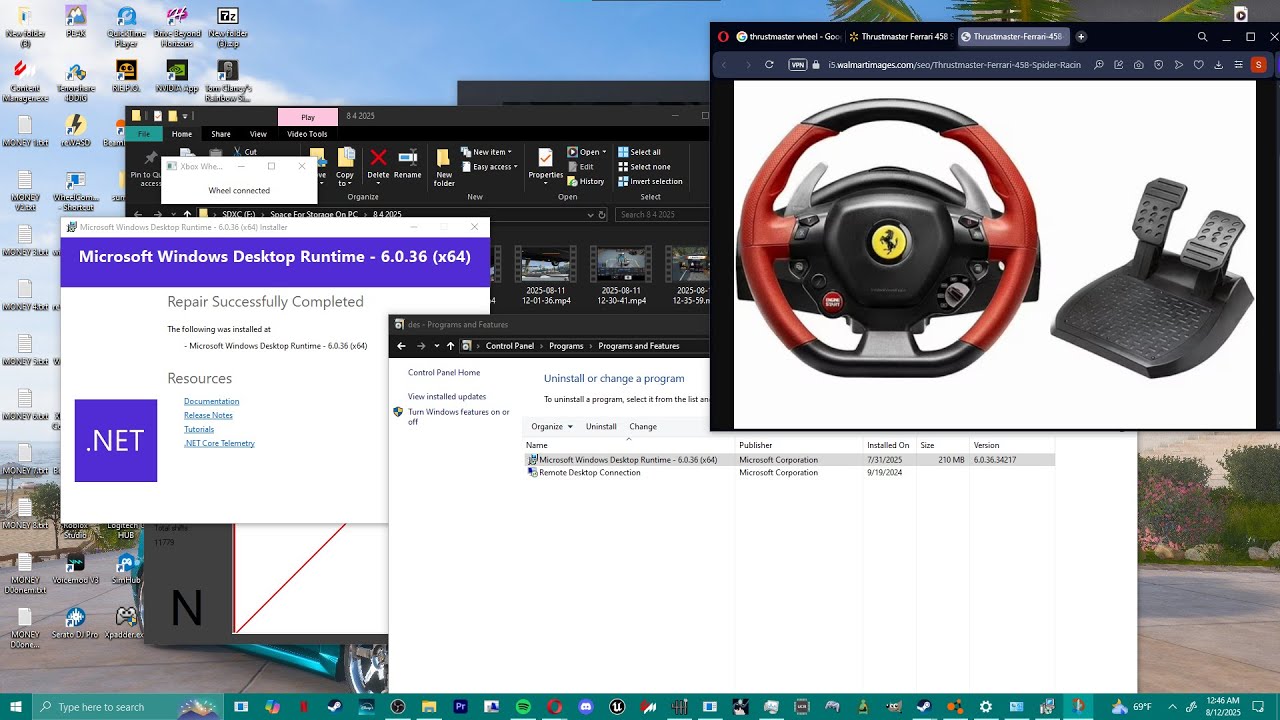
Task: Click the Walmart image URL address field
Action: click(x=954, y=64)
